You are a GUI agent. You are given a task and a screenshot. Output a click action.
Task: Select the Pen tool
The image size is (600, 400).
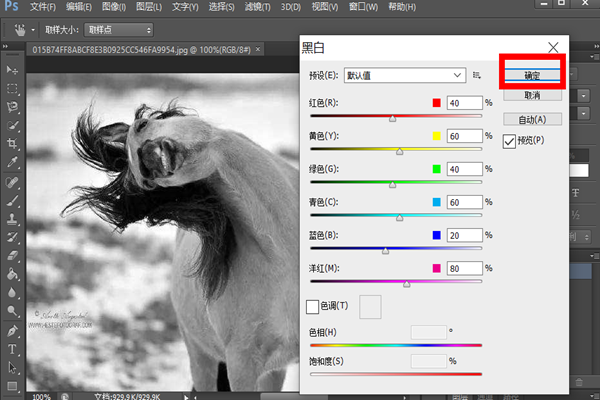click(12, 331)
